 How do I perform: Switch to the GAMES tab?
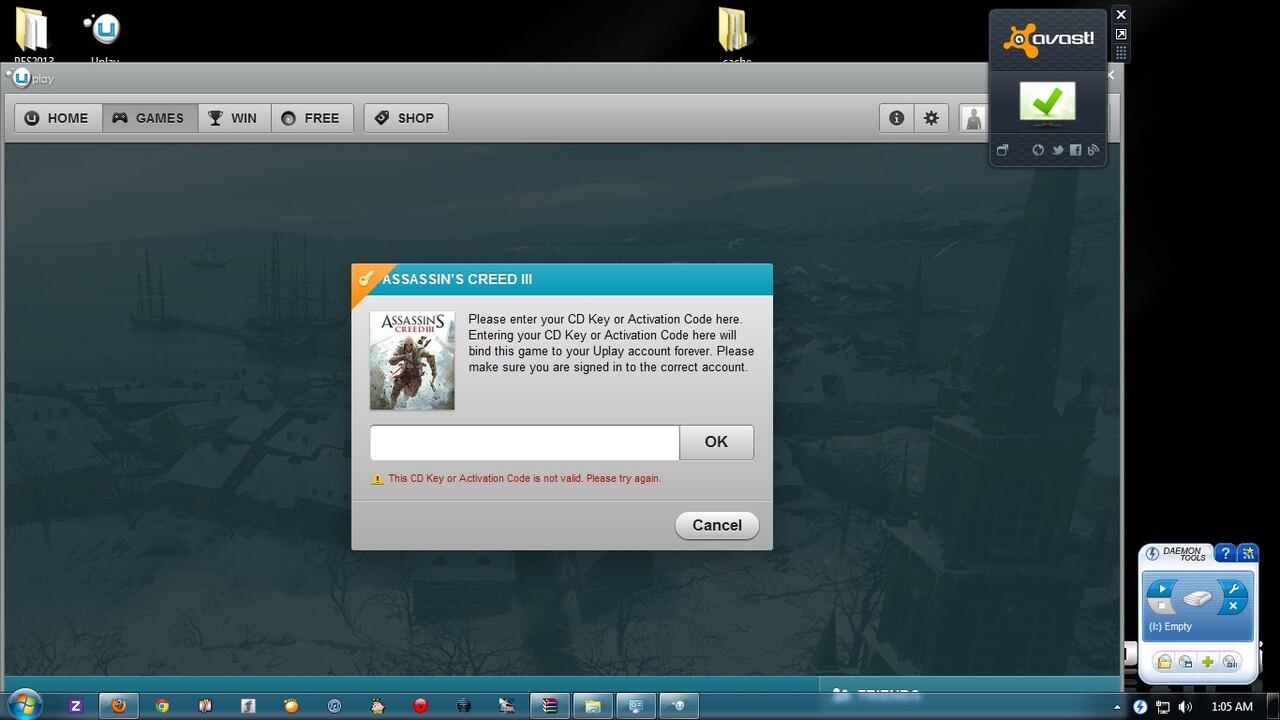149,118
